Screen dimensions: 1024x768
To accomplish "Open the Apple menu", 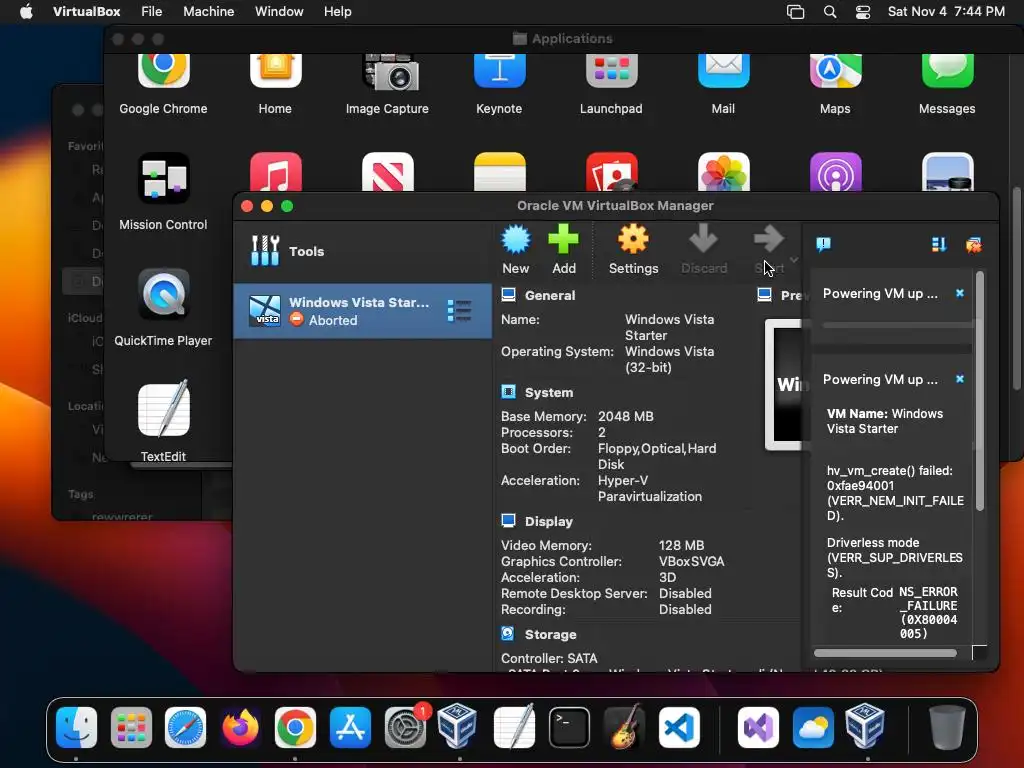I will [26, 12].
